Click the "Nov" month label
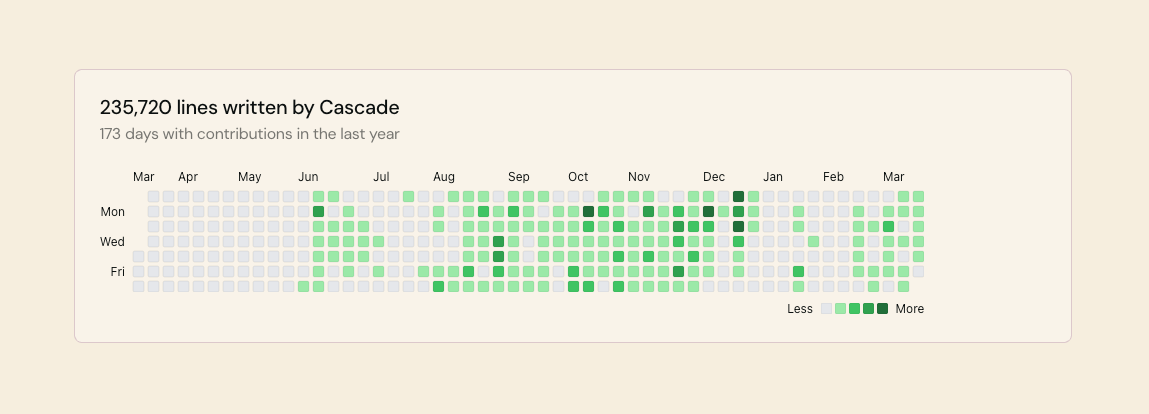The height and width of the screenshot is (414, 1149). pos(639,177)
